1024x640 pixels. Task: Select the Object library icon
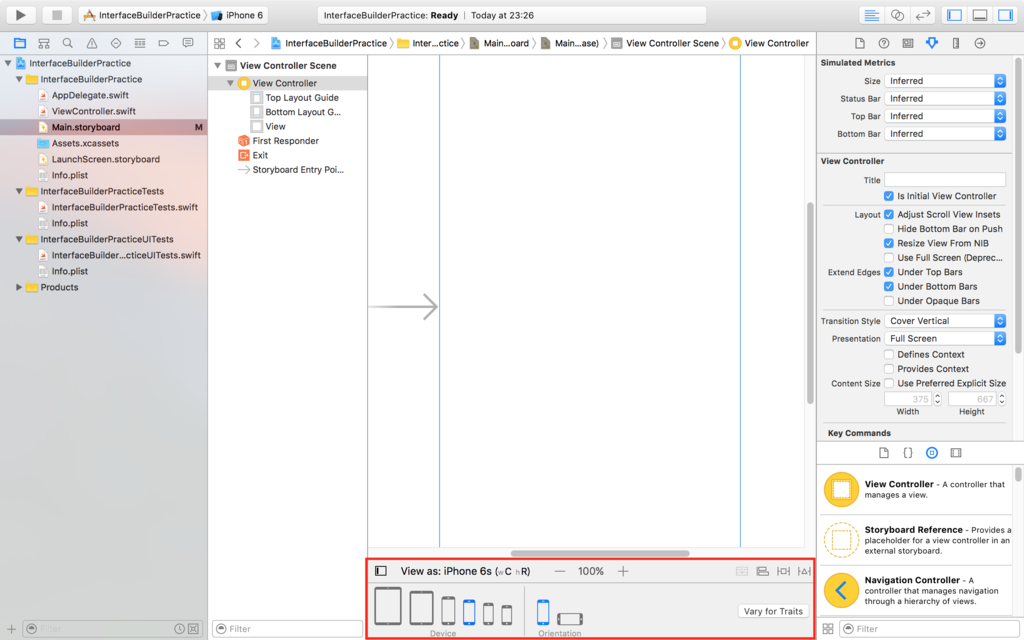click(x=931, y=452)
